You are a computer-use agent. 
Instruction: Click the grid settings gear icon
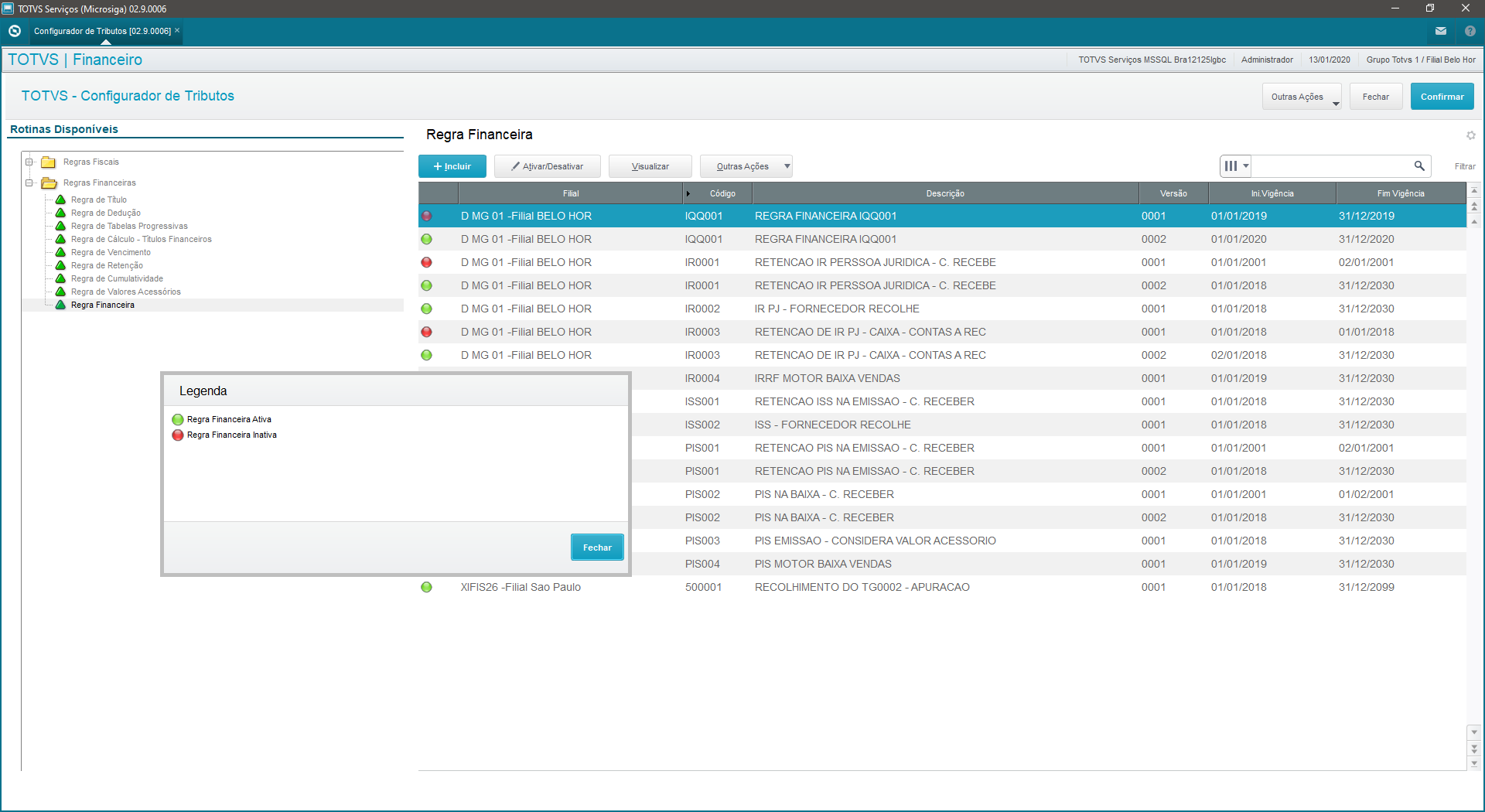pos(1471,135)
